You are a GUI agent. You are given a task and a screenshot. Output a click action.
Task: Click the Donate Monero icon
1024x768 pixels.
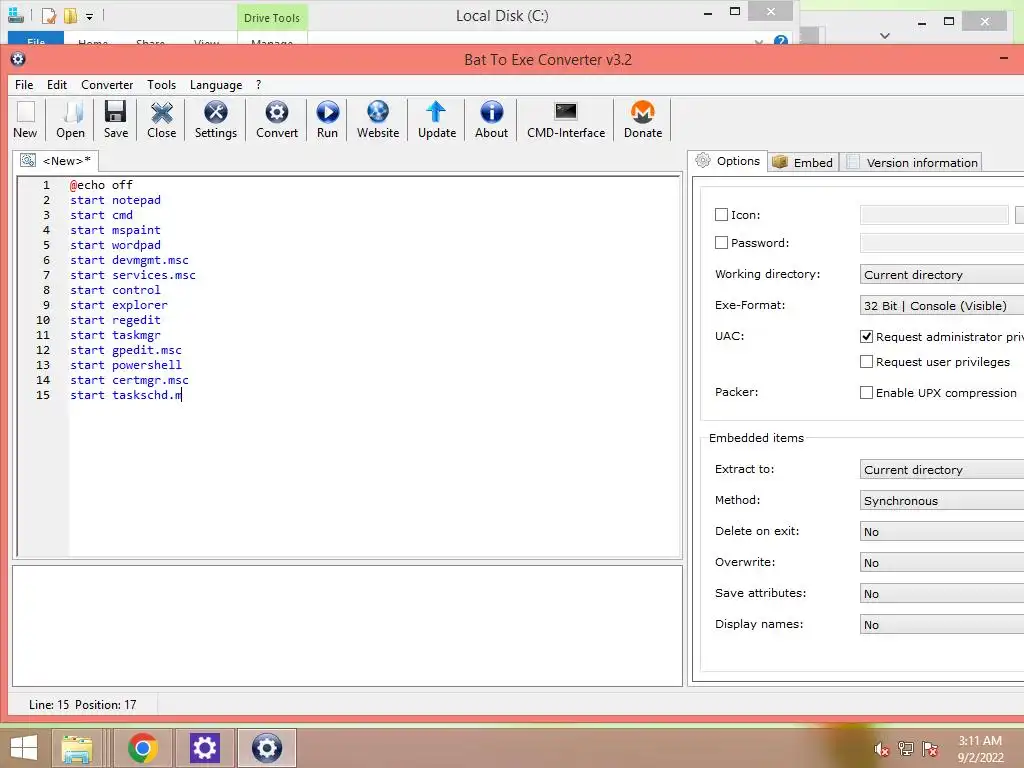click(x=643, y=120)
